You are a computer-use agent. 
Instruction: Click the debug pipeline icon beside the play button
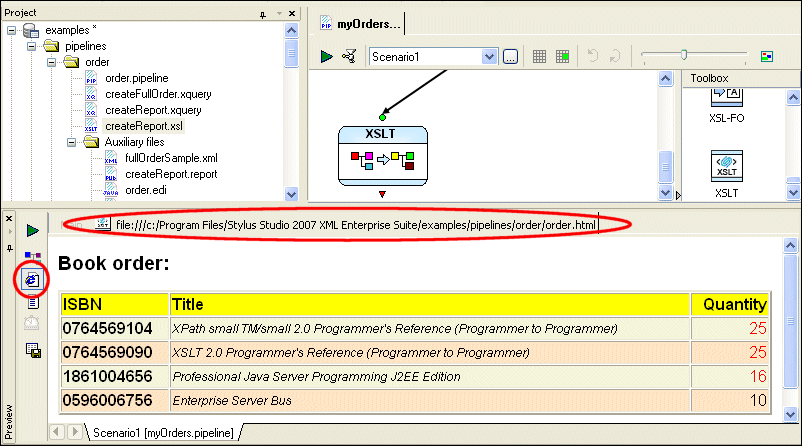[x=348, y=57]
